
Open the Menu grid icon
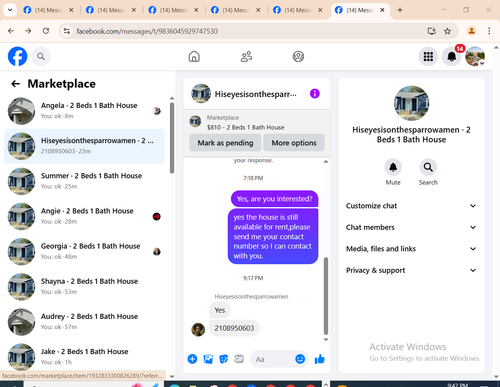(428, 56)
